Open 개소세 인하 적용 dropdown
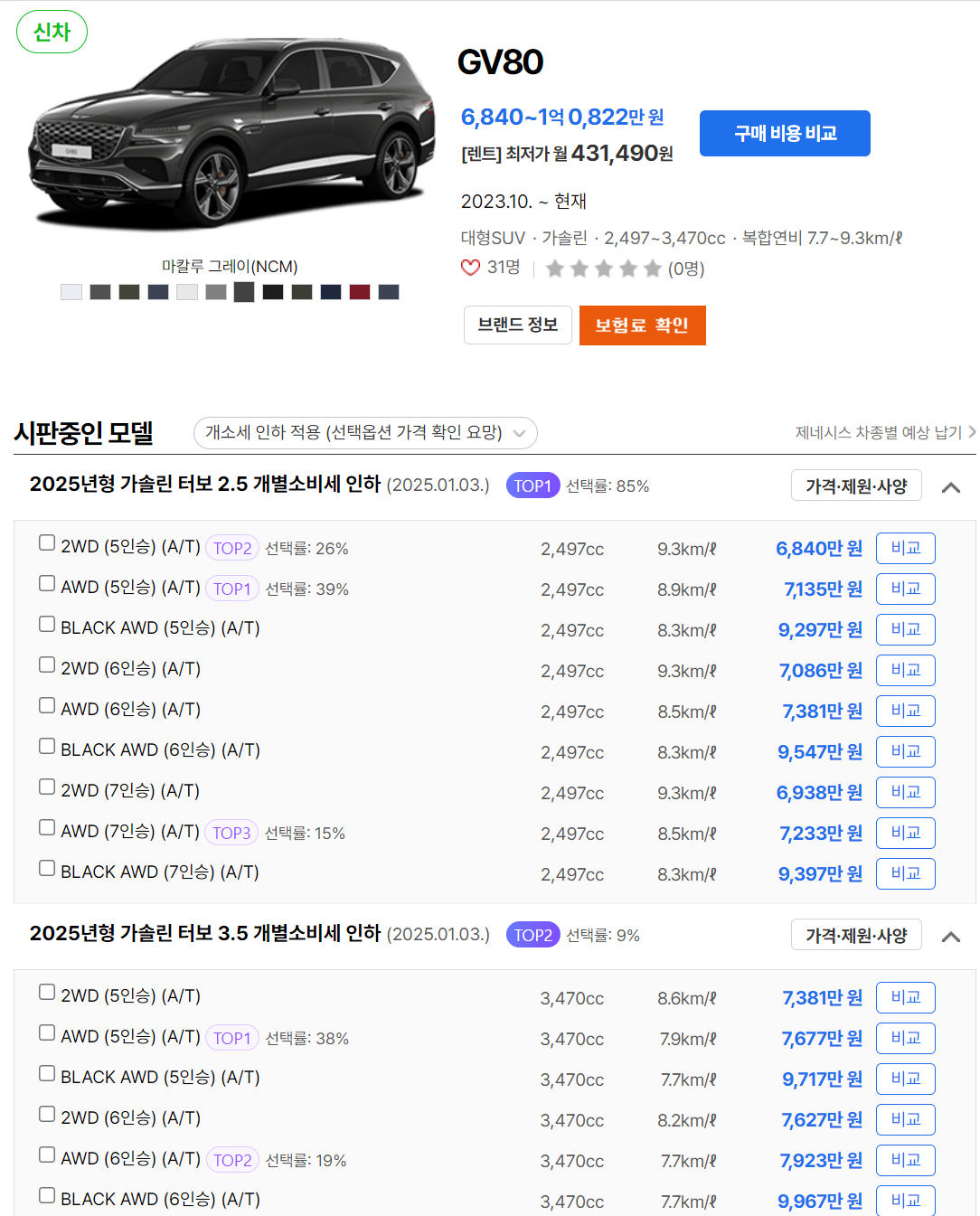This screenshot has width=980, height=1216. [x=365, y=433]
